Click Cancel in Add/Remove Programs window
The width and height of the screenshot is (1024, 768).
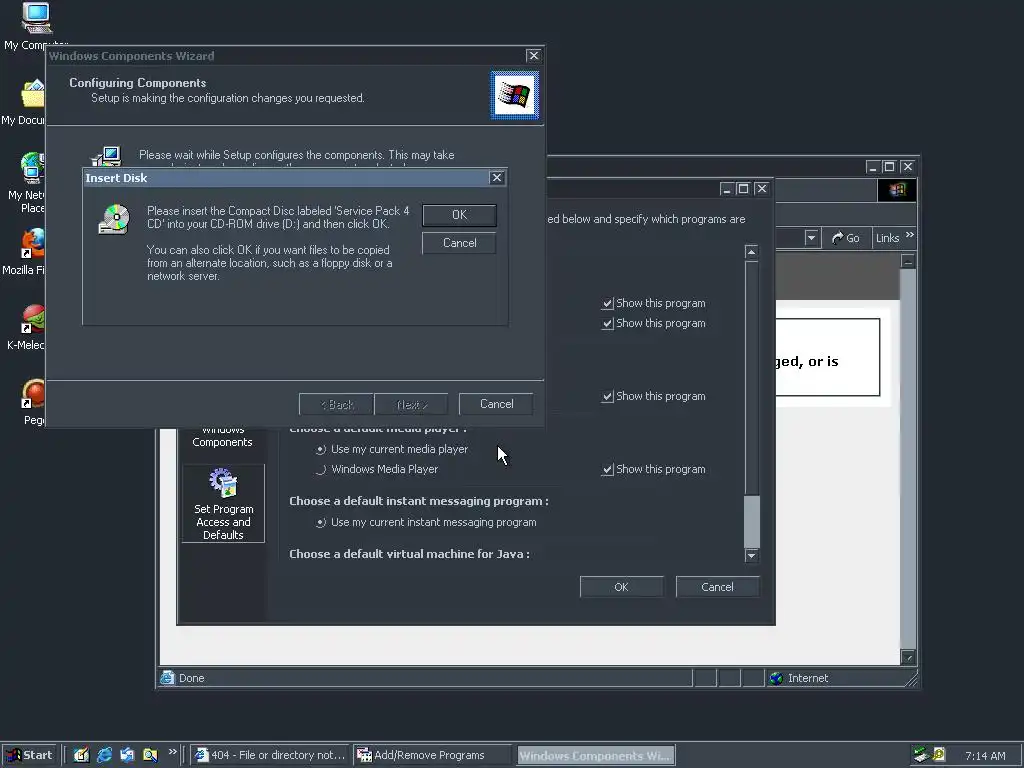click(x=717, y=587)
